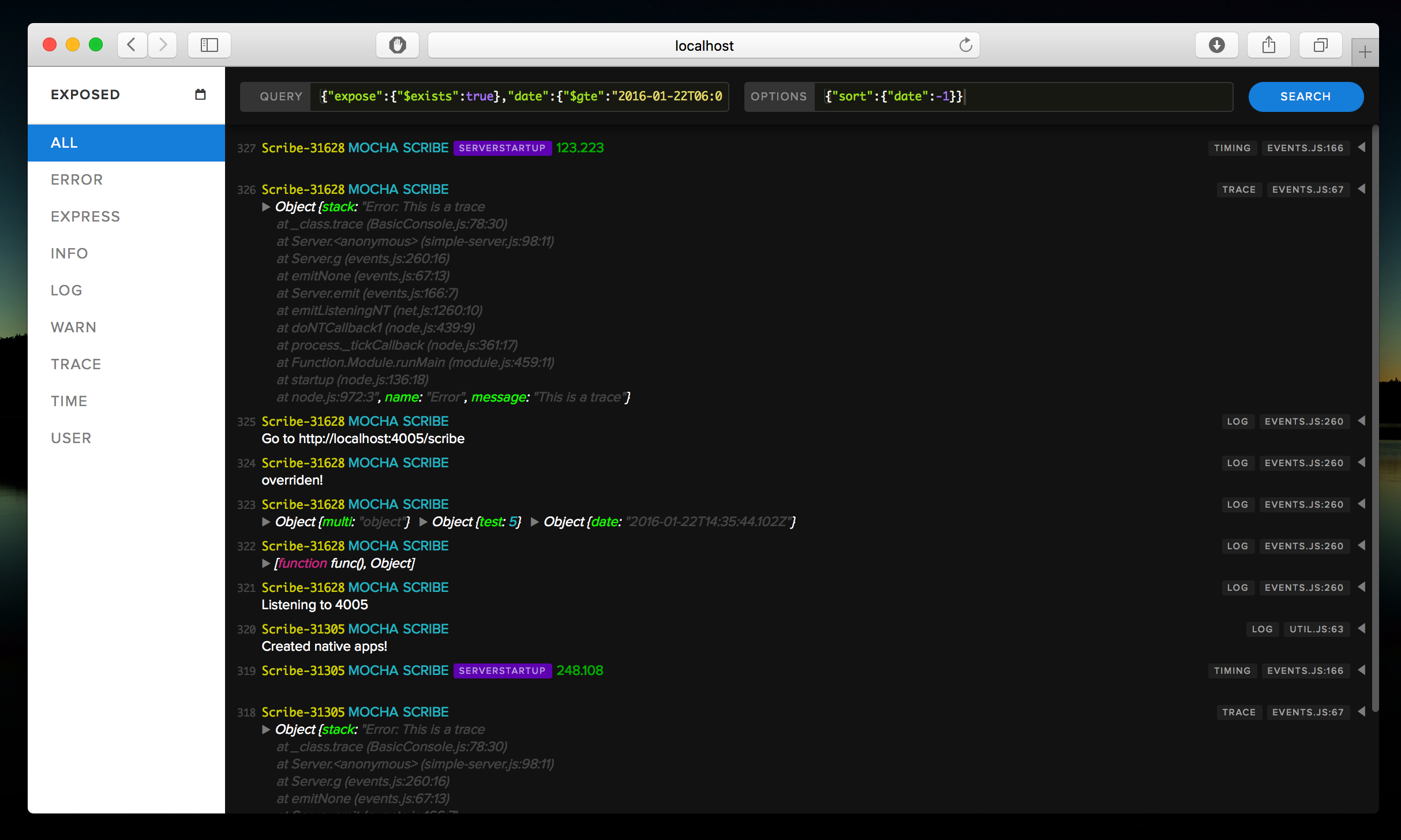Open the show all tabs icon
The width and height of the screenshot is (1401, 840).
point(1320,45)
